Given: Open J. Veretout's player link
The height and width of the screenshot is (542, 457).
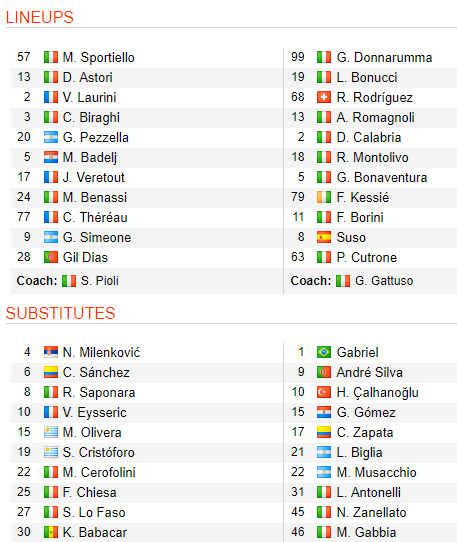Looking at the screenshot, I should coord(93,177).
